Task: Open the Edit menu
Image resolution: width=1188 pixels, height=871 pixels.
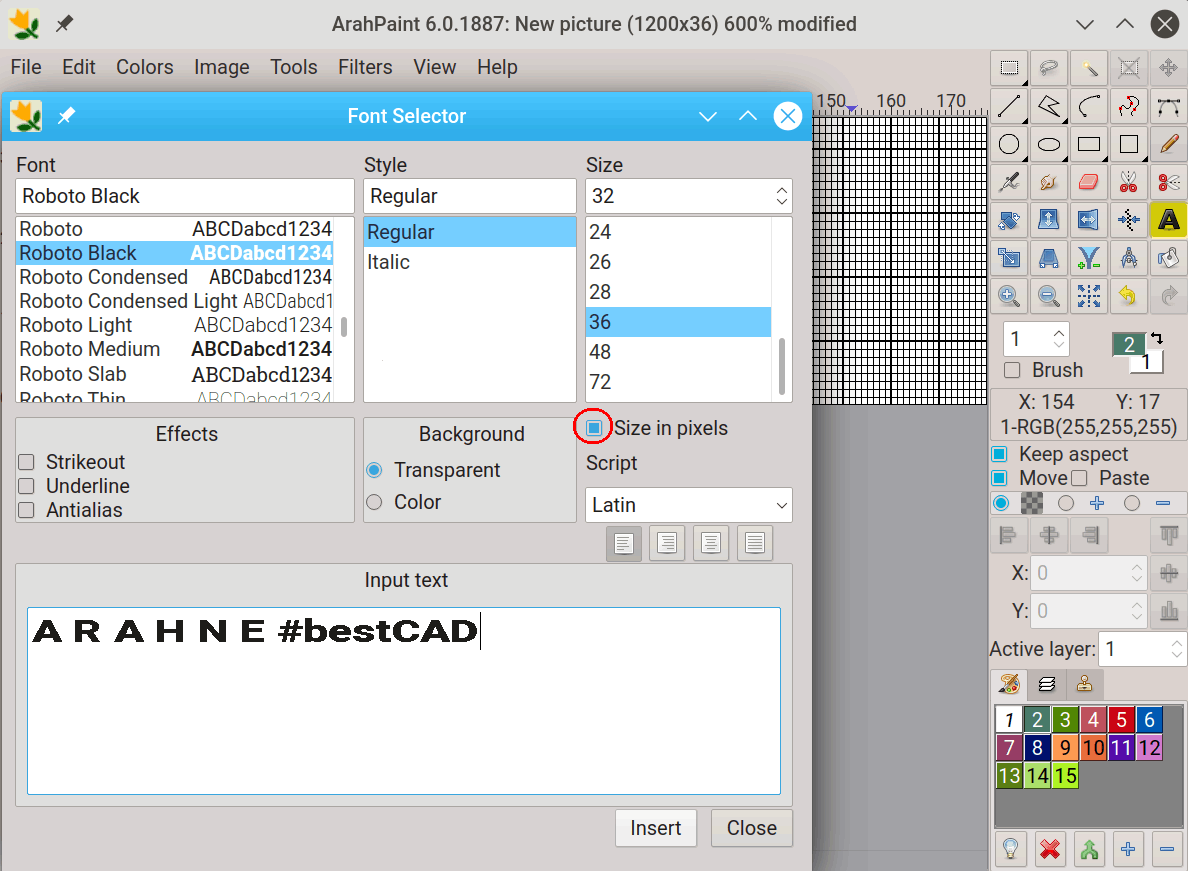Action: point(79,67)
